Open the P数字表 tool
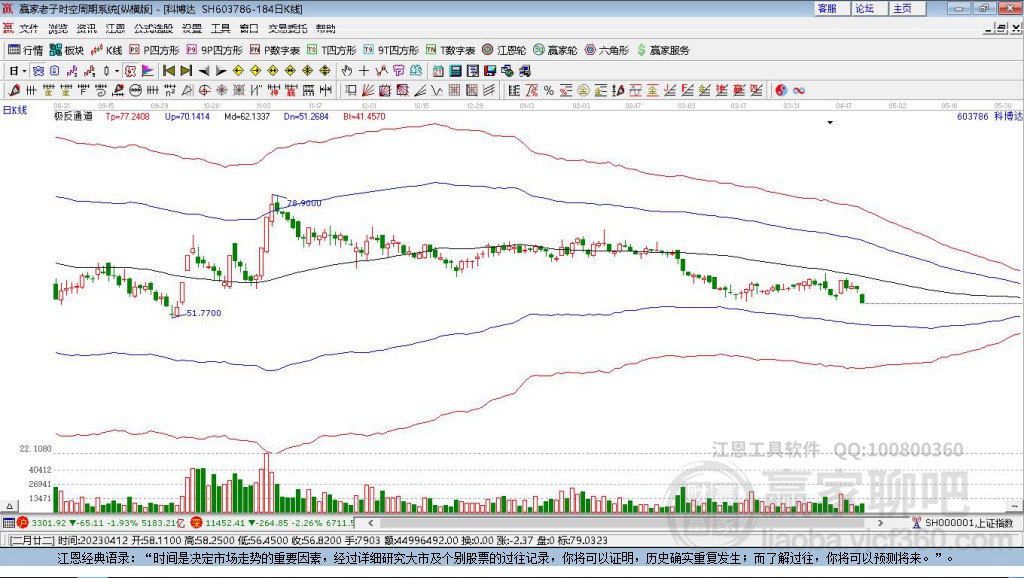This screenshot has width=1024, height=578. [274, 50]
